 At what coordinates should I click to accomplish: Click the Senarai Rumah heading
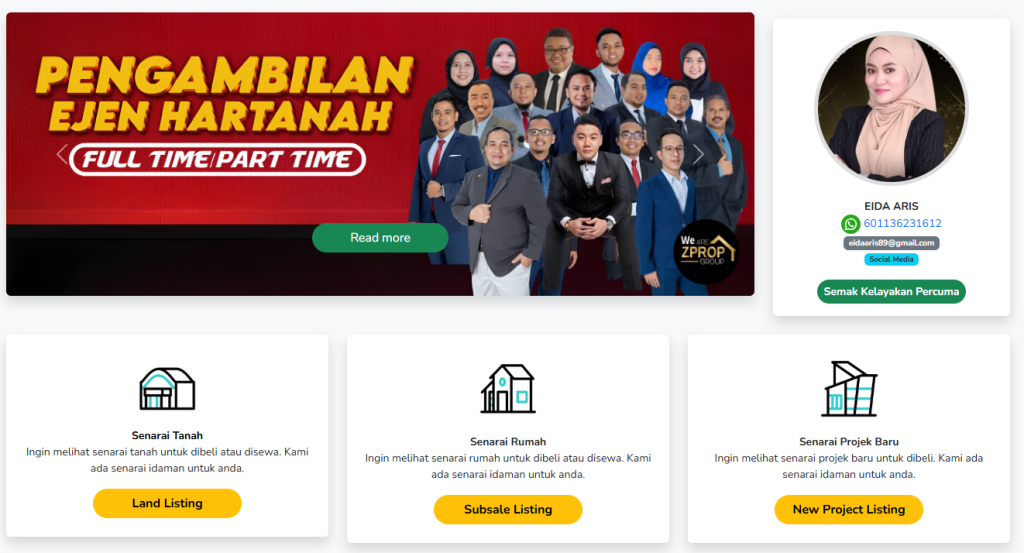point(508,442)
